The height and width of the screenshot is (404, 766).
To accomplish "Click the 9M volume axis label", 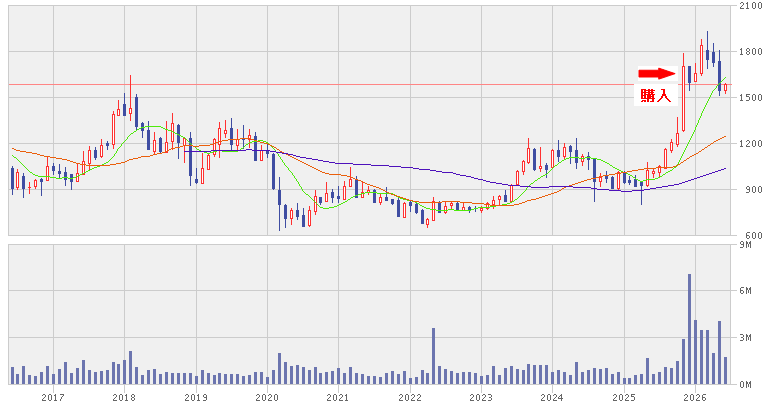I will point(745,244).
